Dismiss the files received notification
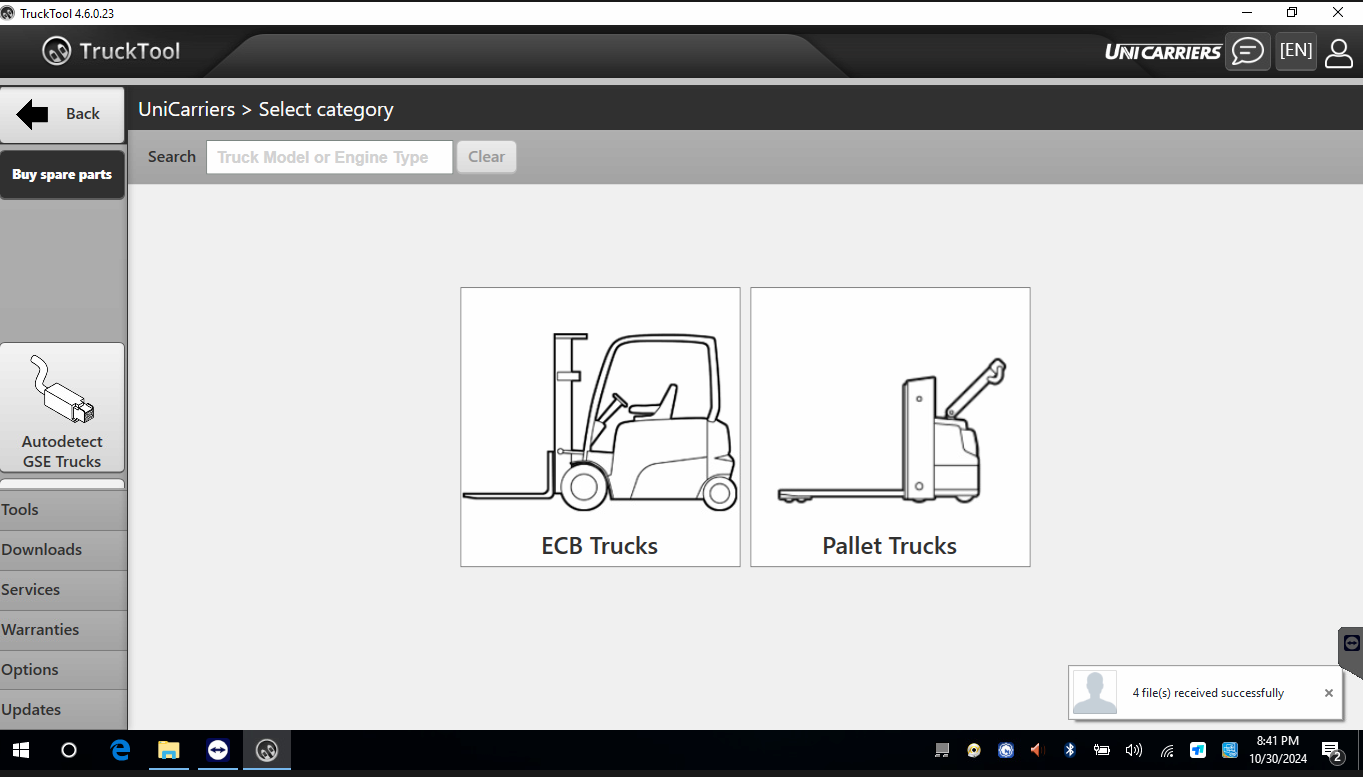 click(1328, 693)
